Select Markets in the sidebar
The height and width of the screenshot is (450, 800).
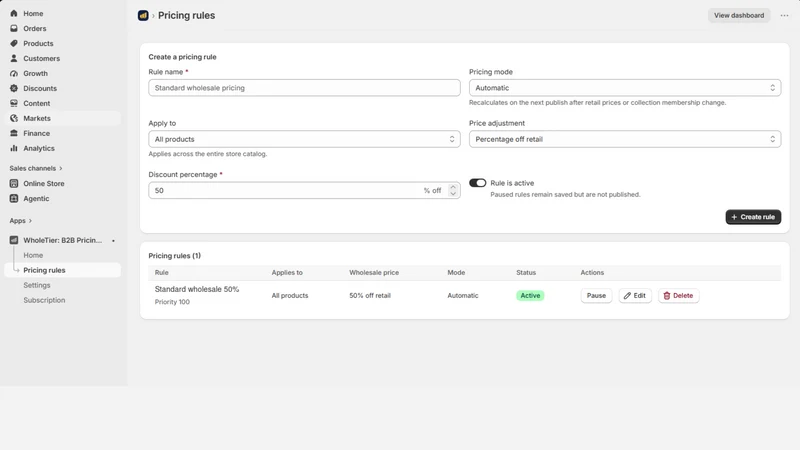[62, 118]
